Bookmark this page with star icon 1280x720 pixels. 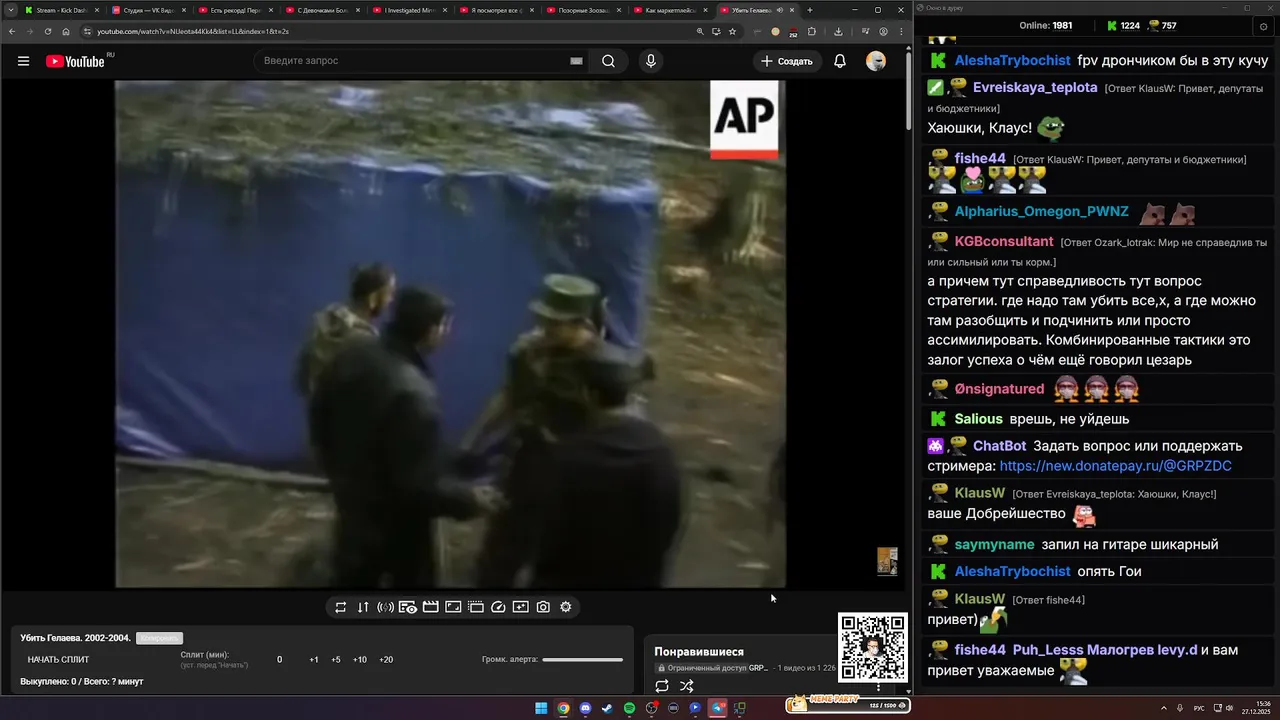tap(733, 31)
